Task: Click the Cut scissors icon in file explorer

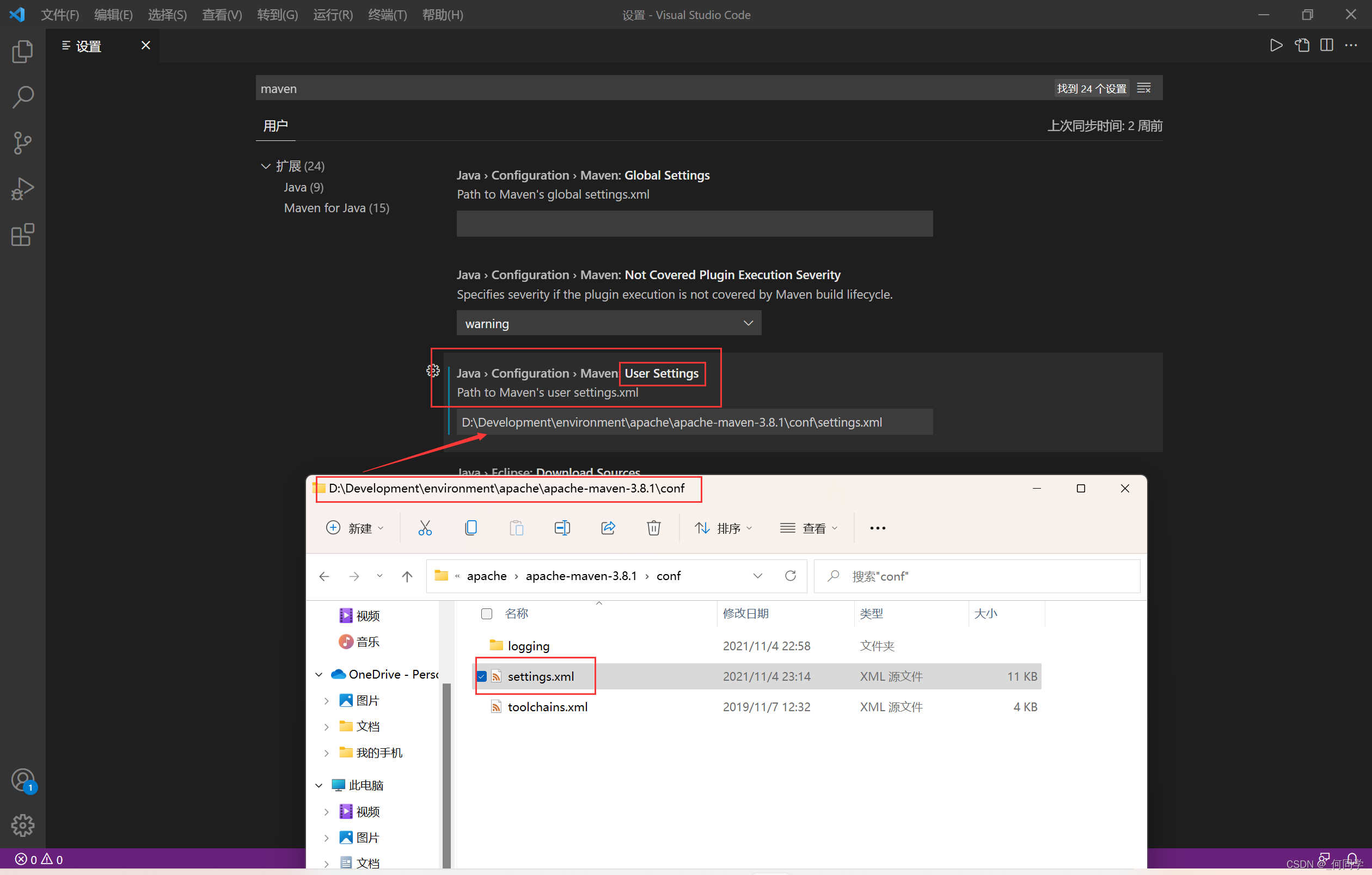Action: [425, 528]
